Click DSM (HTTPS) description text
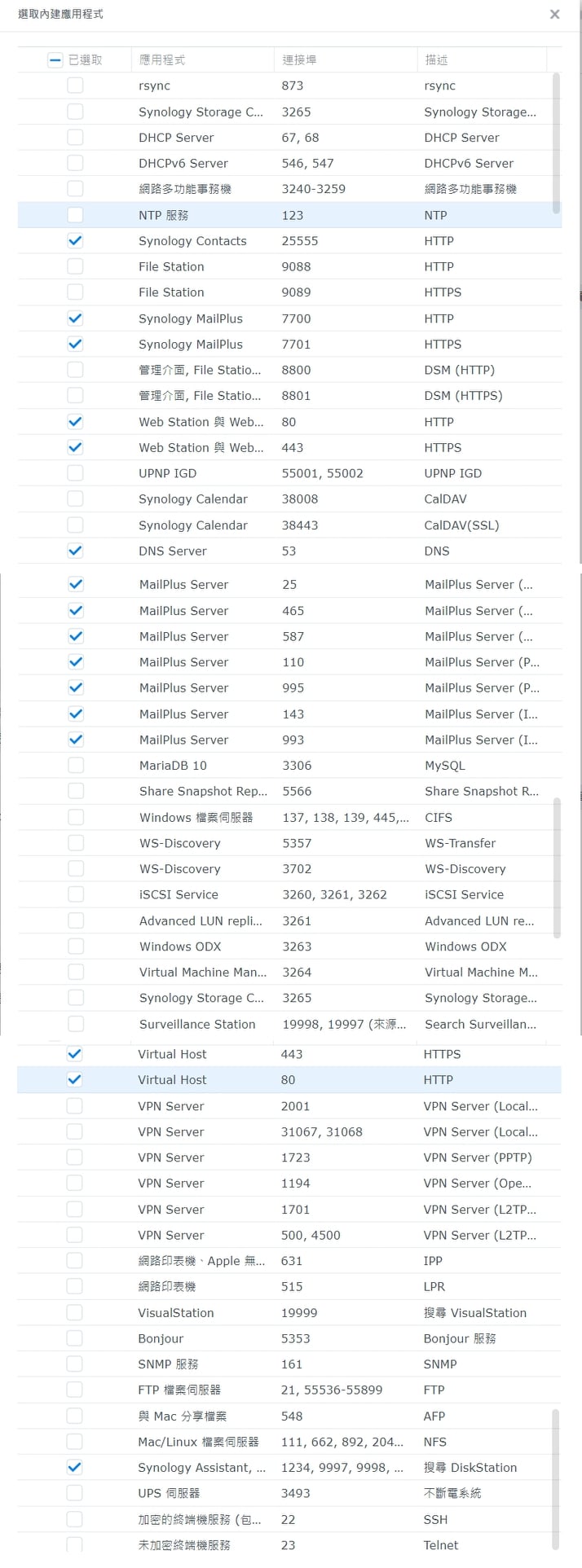582x1568 pixels. [x=463, y=396]
